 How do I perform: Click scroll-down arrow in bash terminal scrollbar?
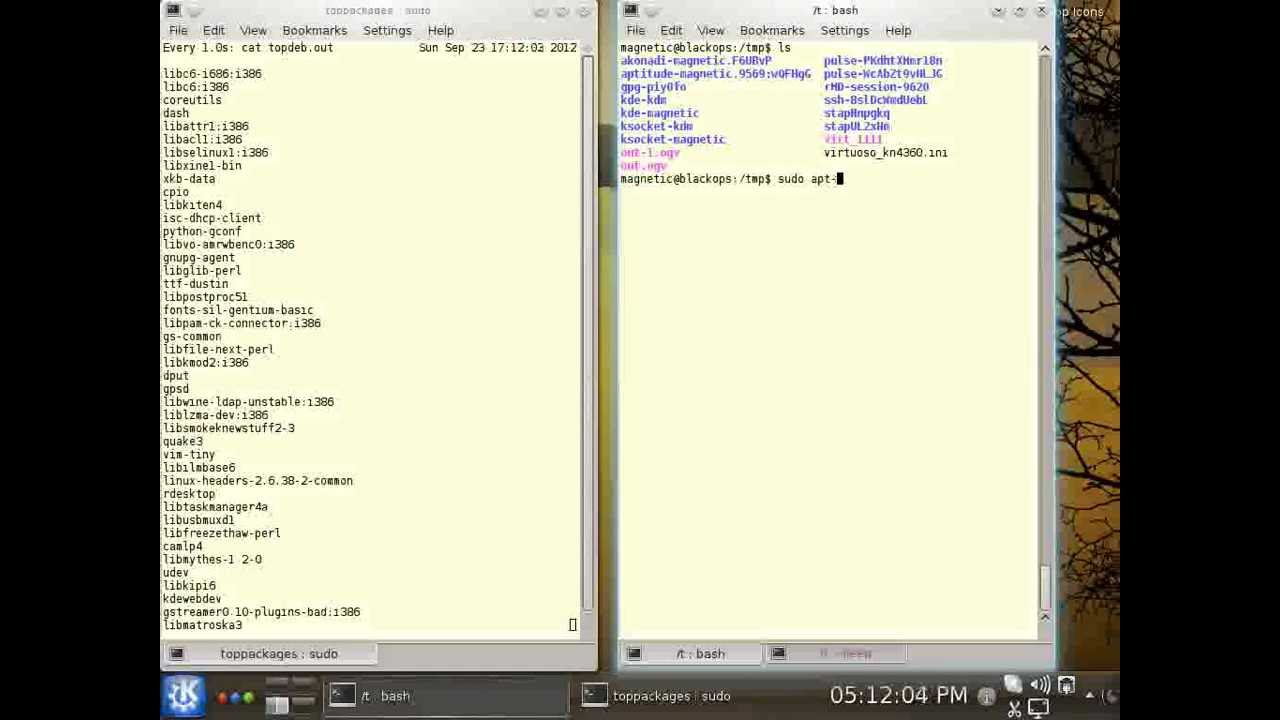1045,617
